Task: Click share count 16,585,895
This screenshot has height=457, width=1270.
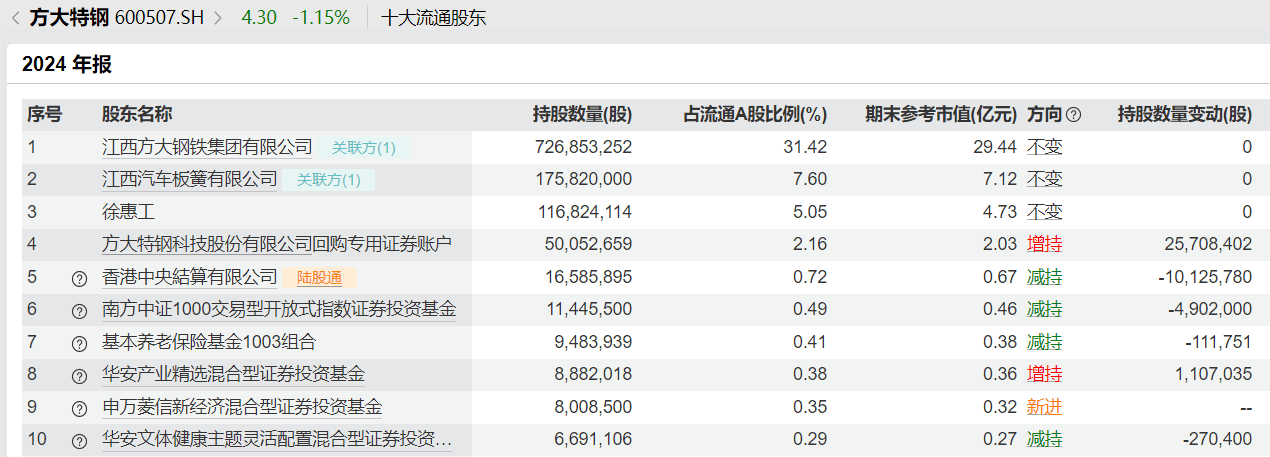Action: (x=589, y=277)
